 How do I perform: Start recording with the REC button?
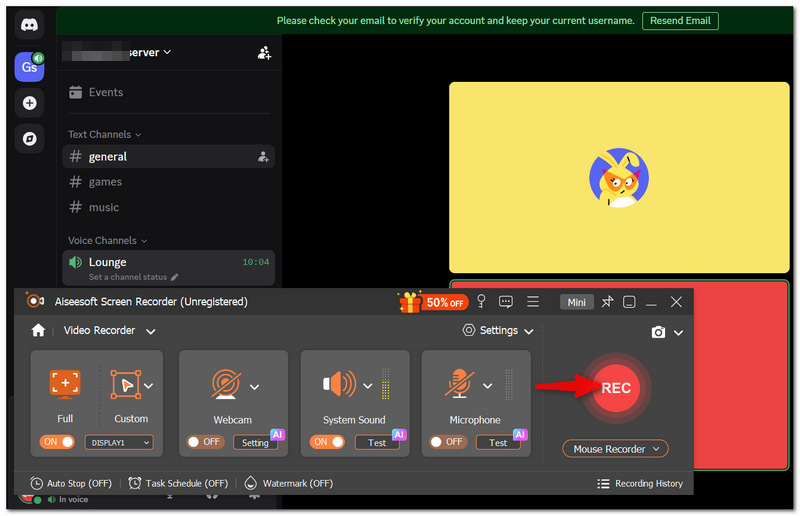point(616,388)
